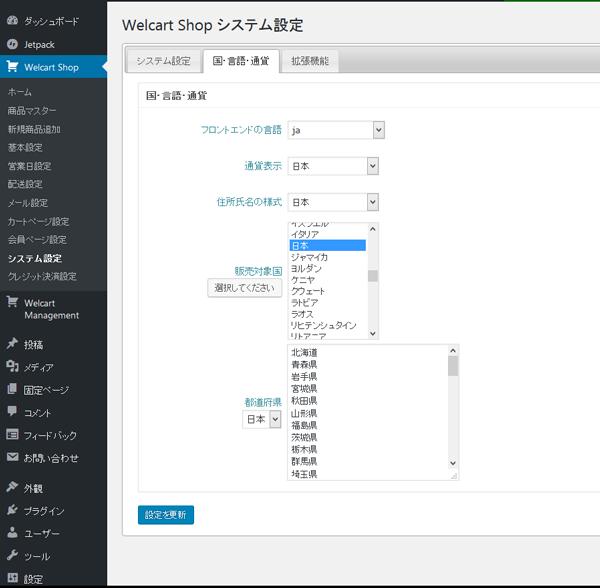Click the ユーザー person icon
Screen dimensions: 600x588
12,532
